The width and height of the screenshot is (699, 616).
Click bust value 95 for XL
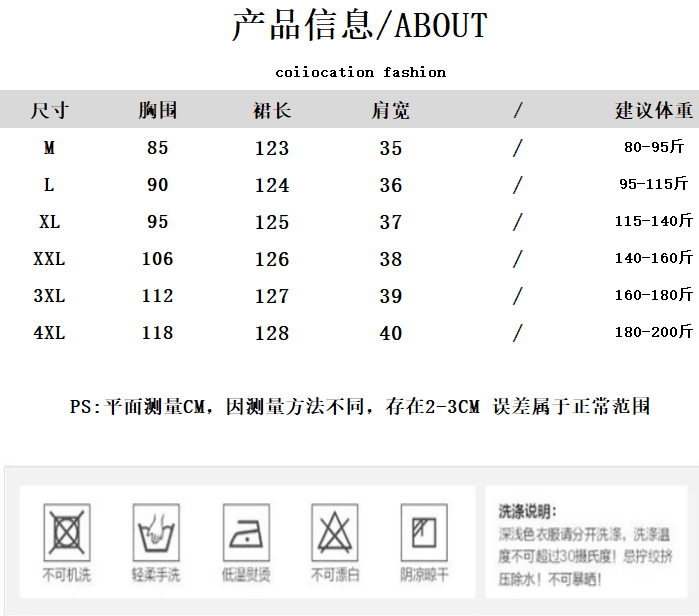tap(158, 222)
